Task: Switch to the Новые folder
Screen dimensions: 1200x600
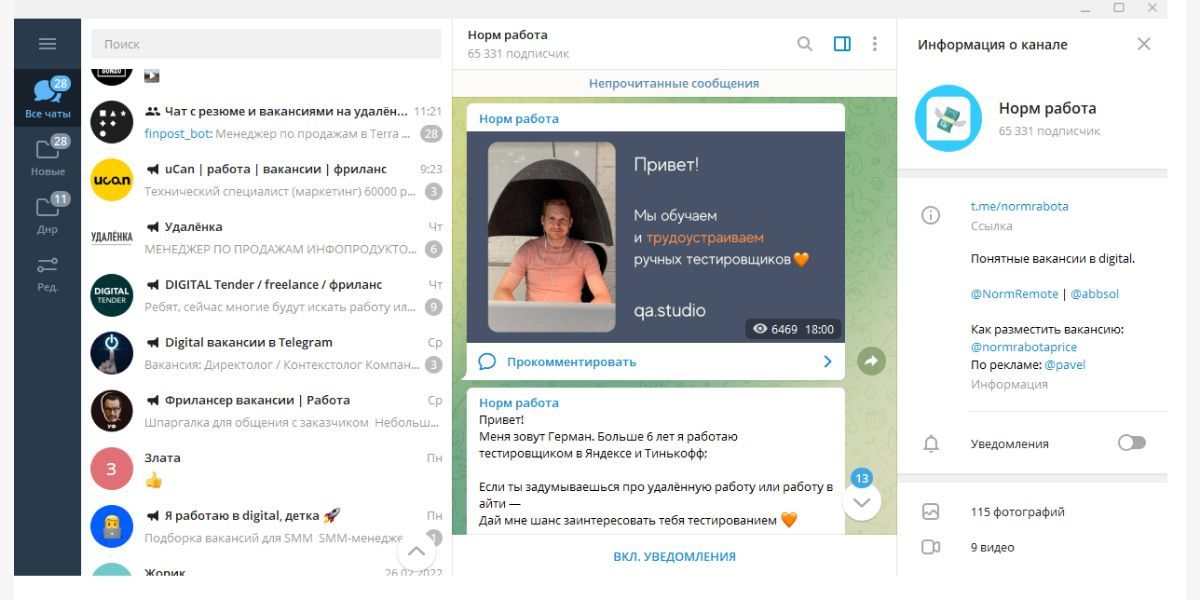Action: pos(47,156)
